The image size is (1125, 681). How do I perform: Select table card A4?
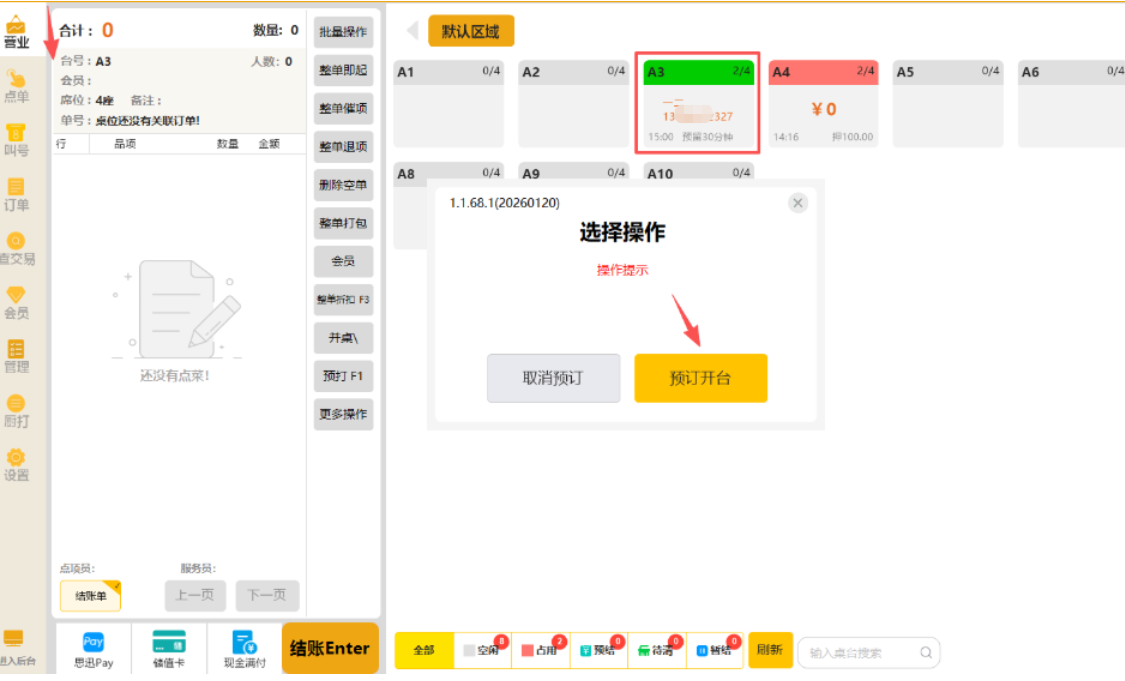(x=823, y=103)
